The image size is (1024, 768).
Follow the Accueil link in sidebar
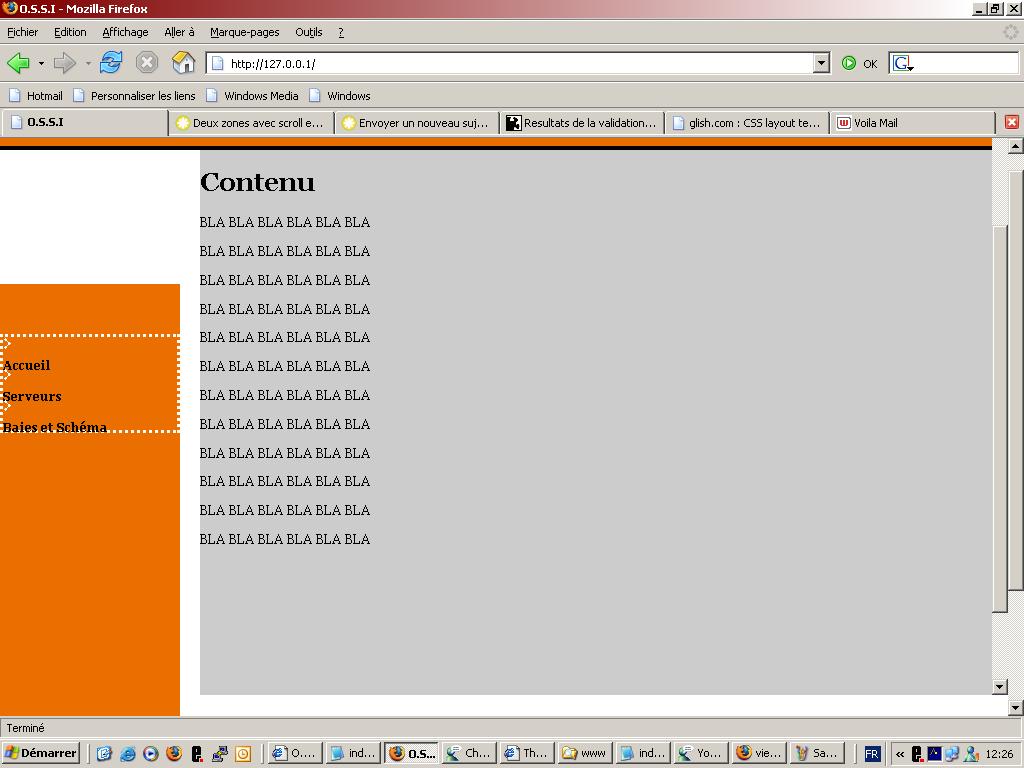27,366
